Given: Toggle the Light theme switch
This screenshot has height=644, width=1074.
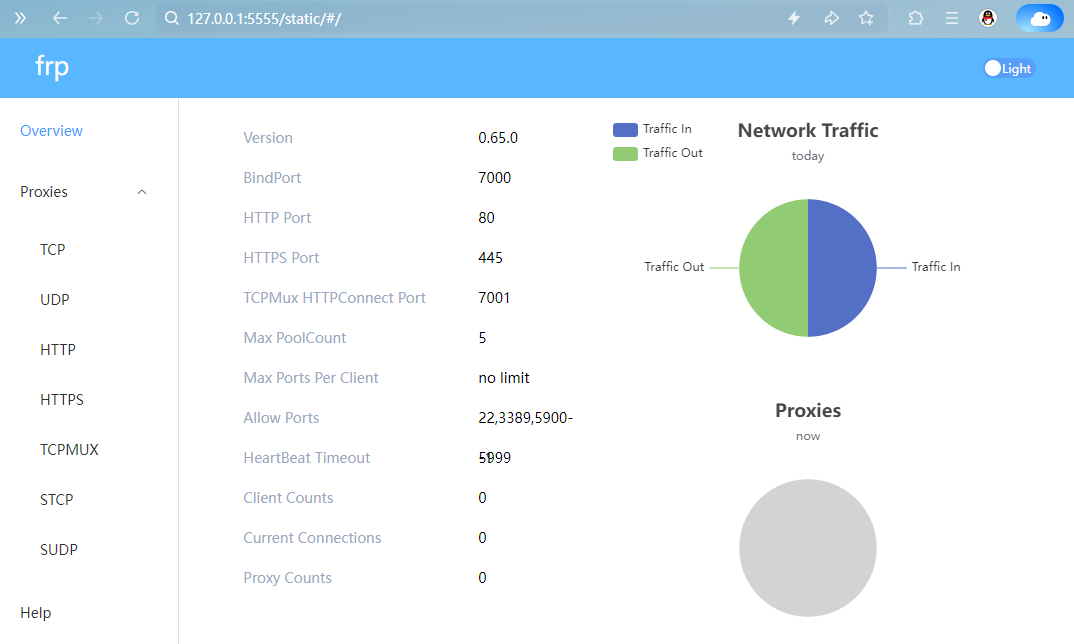Looking at the screenshot, I should tap(1008, 68).
